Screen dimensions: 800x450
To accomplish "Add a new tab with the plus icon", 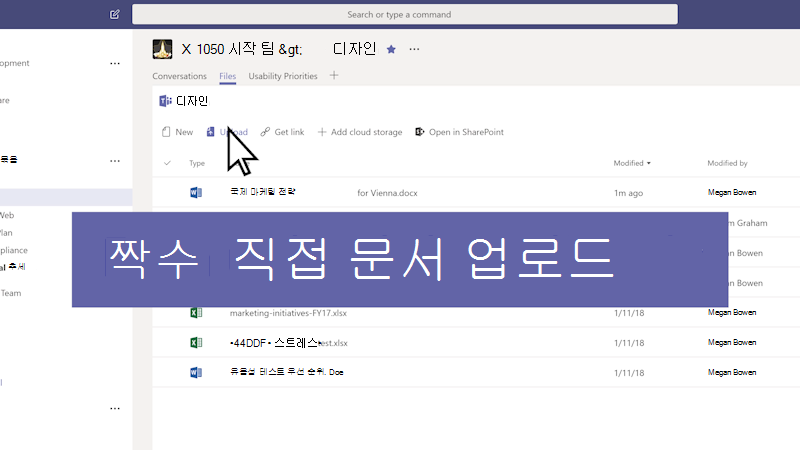I will (x=334, y=76).
